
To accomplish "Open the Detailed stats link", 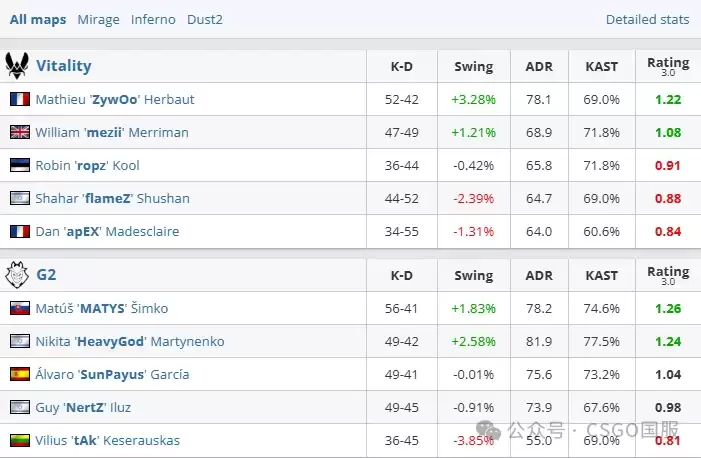I will 647,20.
